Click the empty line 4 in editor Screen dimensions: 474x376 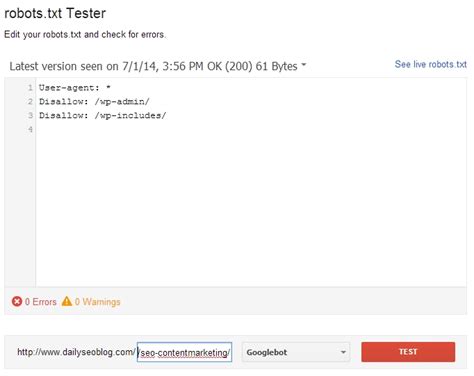click(x=250, y=129)
